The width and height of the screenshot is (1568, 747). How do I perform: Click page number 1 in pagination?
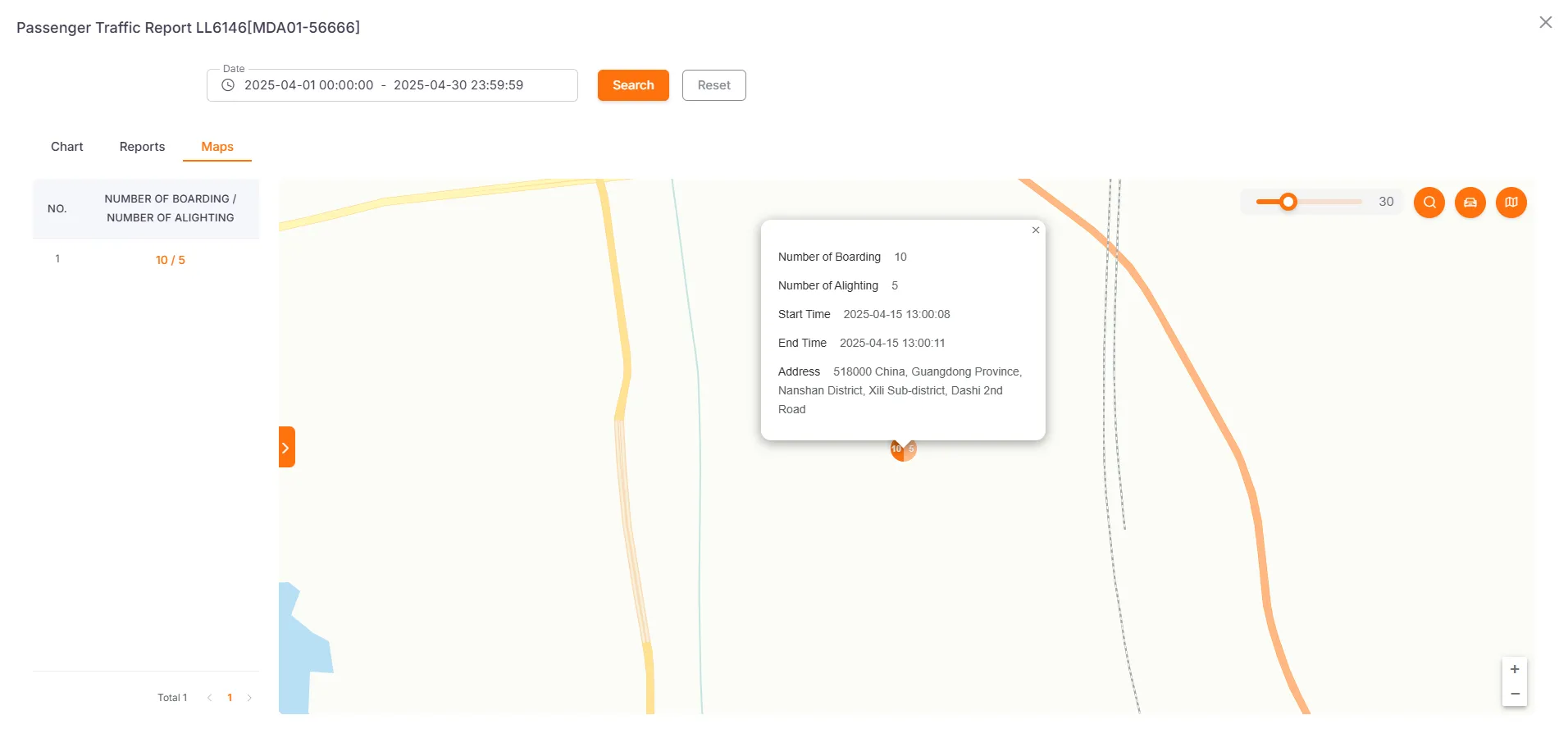click(x=230, y=697)
